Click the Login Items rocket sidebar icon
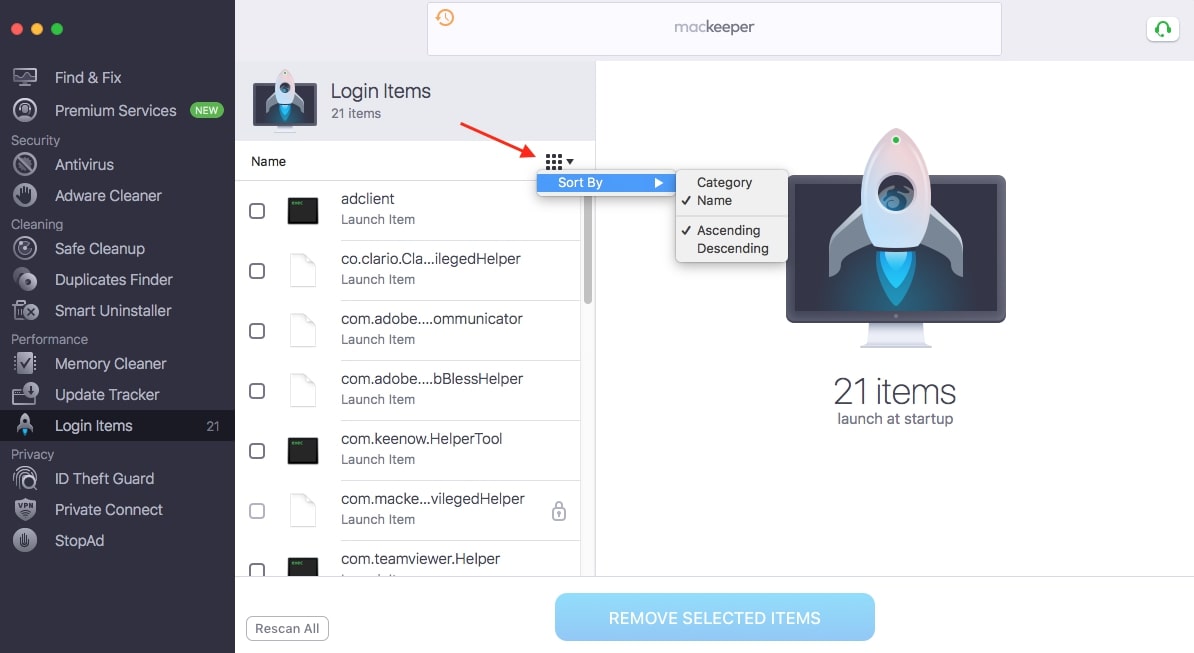 24,425
